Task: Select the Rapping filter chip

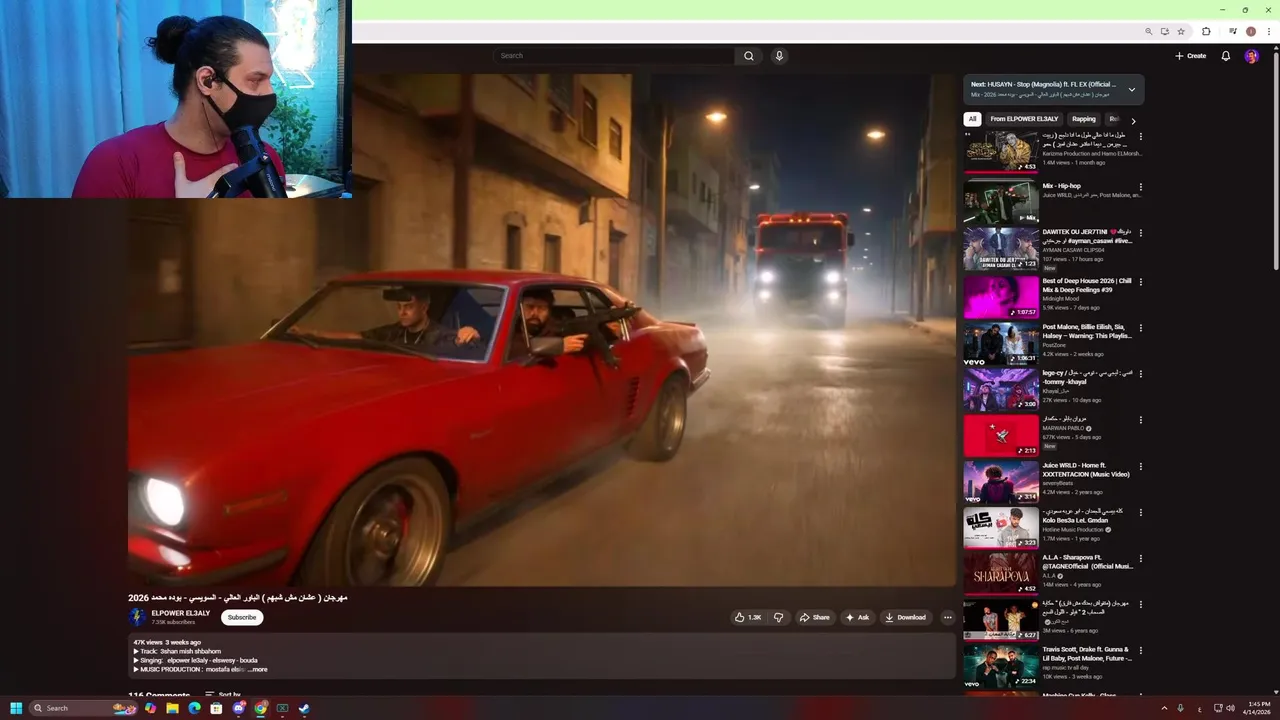Action: pos(1084,119)
